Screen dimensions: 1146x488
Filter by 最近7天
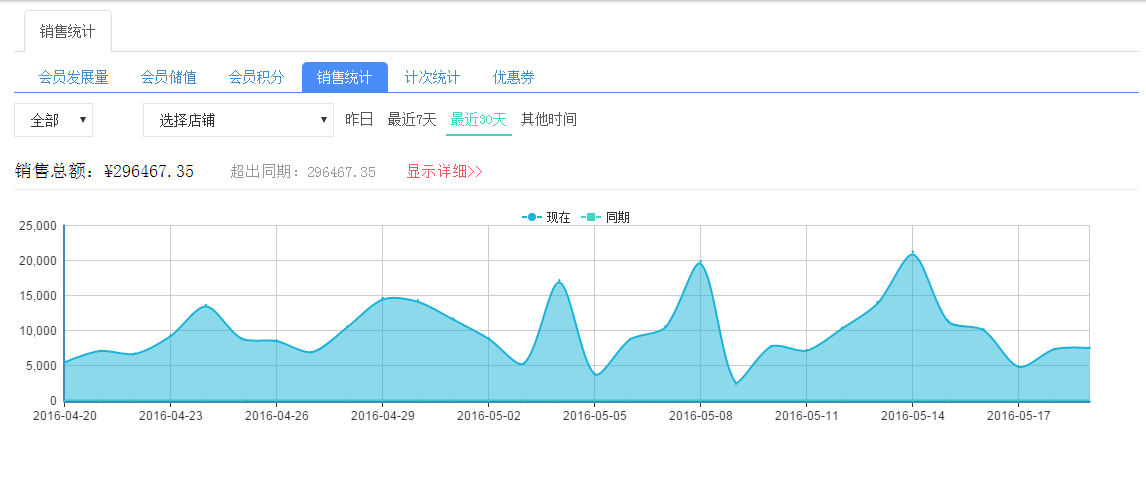click(411, 119)
